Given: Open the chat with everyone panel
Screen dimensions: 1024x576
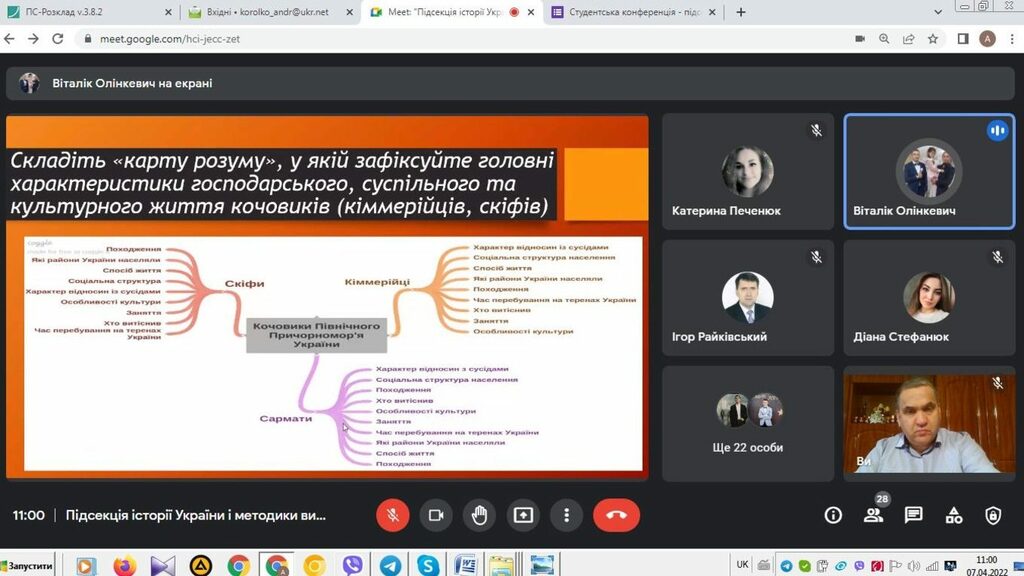Looking at the screenshot, I should click(913, 515).
